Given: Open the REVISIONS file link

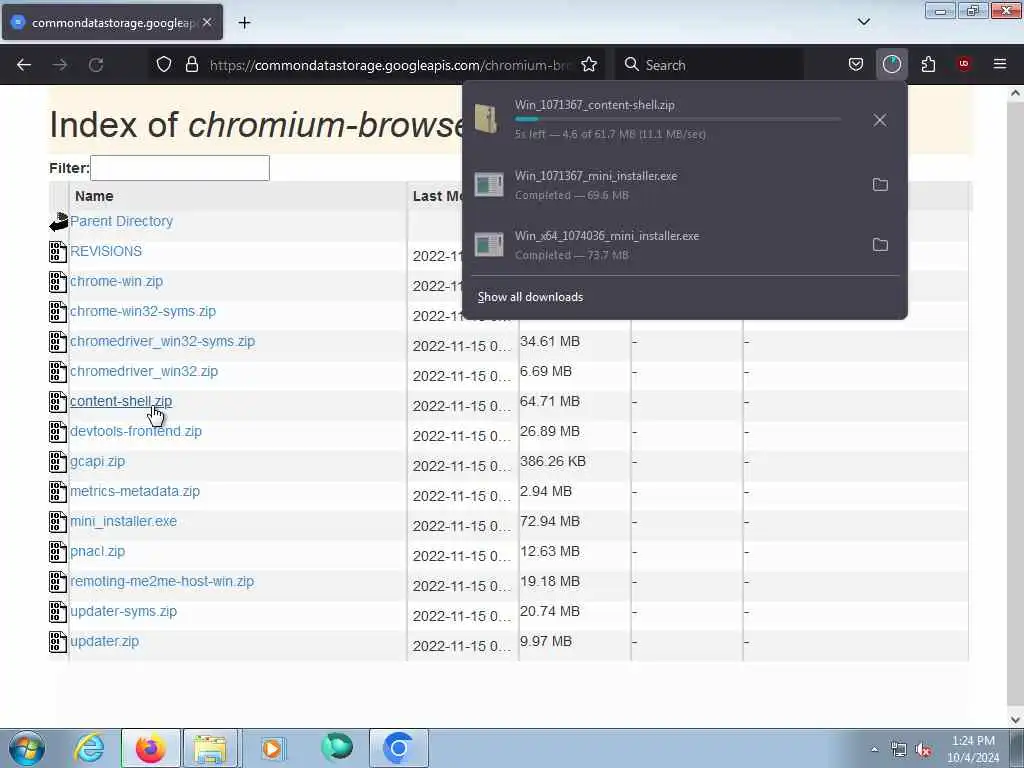Looking at the screenshot, I should 106,251.
